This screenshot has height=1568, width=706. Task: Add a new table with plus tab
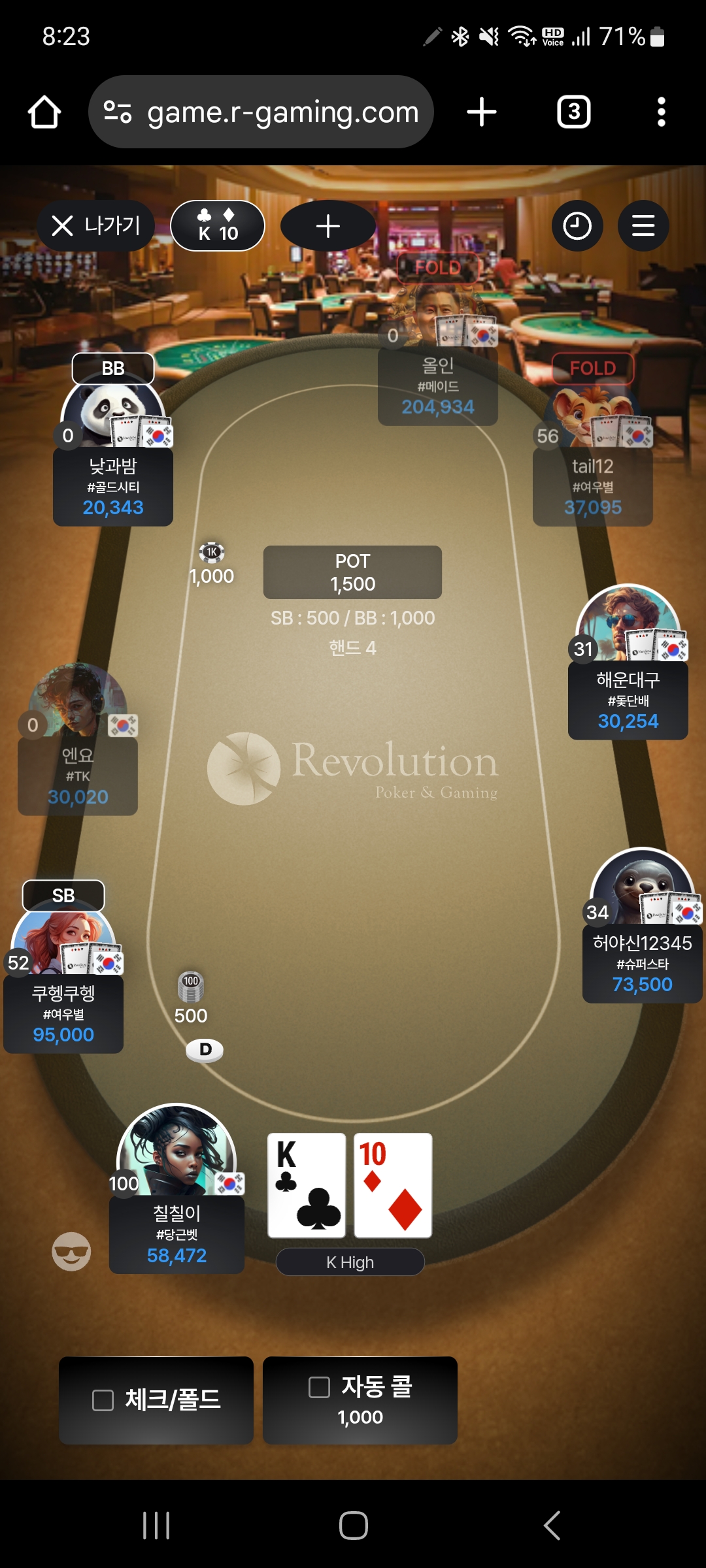click(328, 226)
